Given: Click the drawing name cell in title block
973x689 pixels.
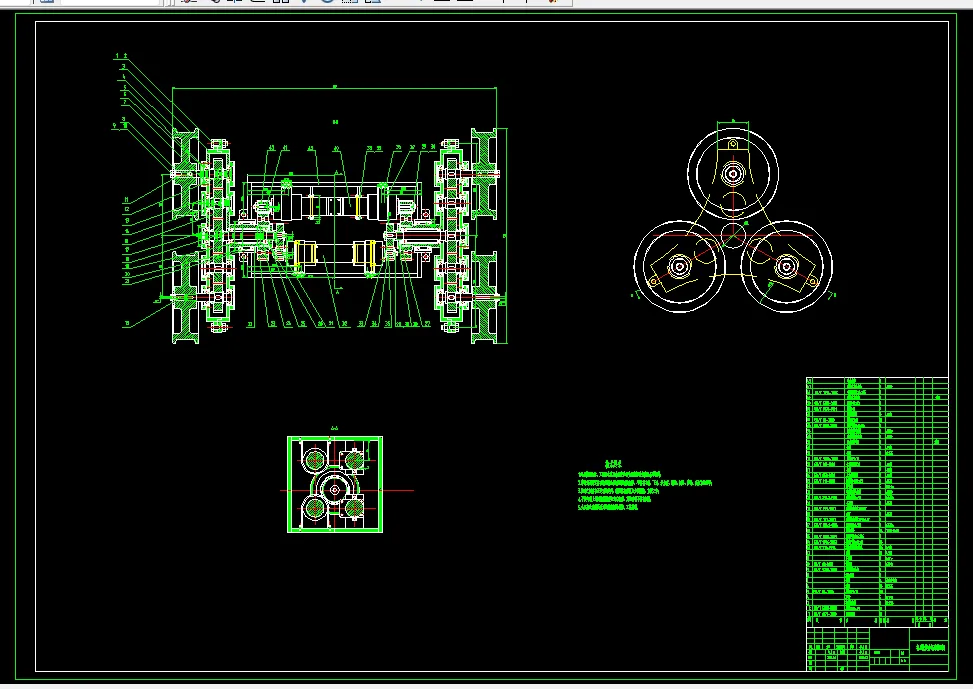Looking at the screenshot, I should click(x=929, y=647).
